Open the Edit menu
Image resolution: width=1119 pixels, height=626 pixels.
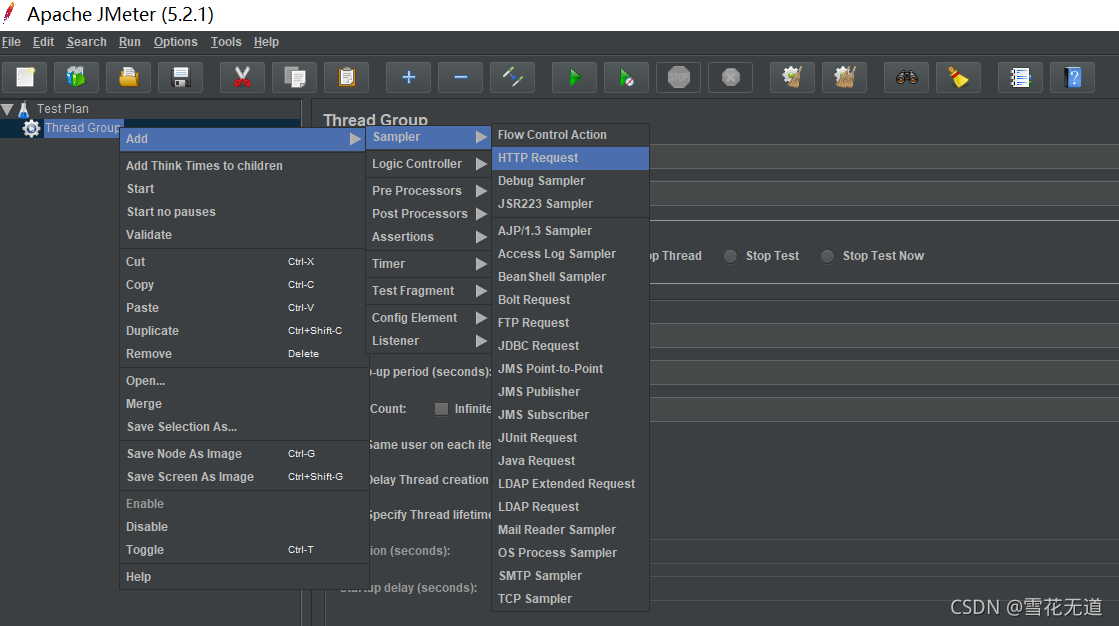pyautogui.click(x=44, y=42)
